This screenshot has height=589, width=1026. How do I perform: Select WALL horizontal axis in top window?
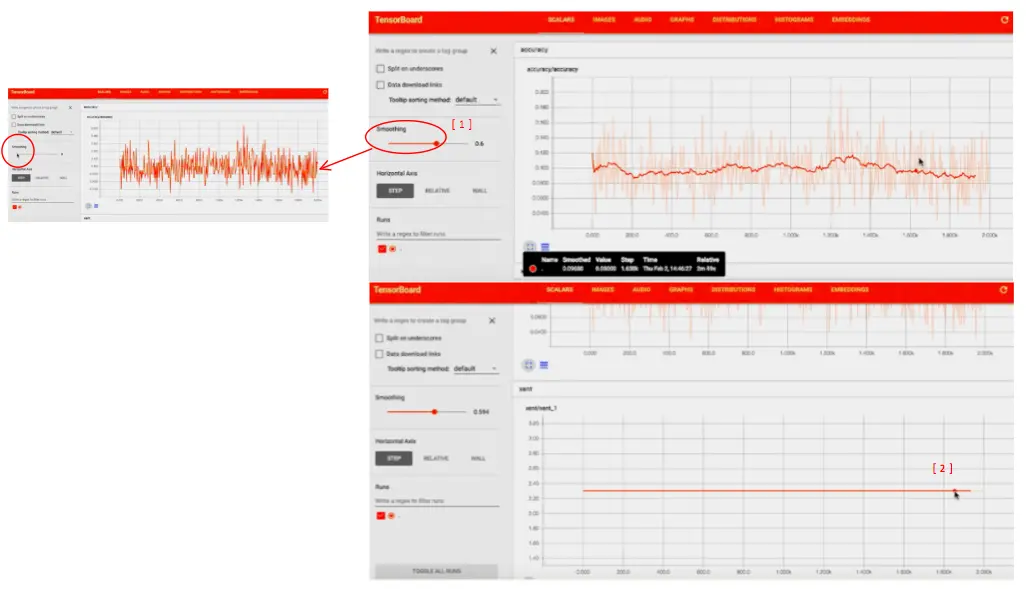(x=480, y=190)
